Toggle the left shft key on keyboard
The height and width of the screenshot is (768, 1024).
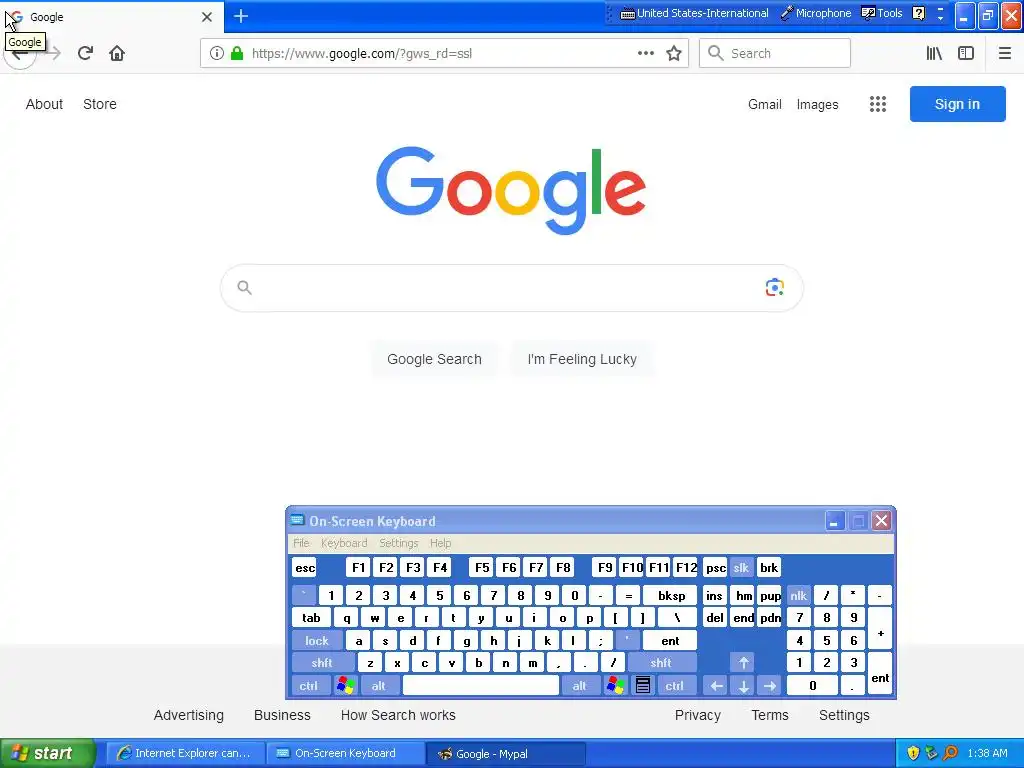coord(322,663)
